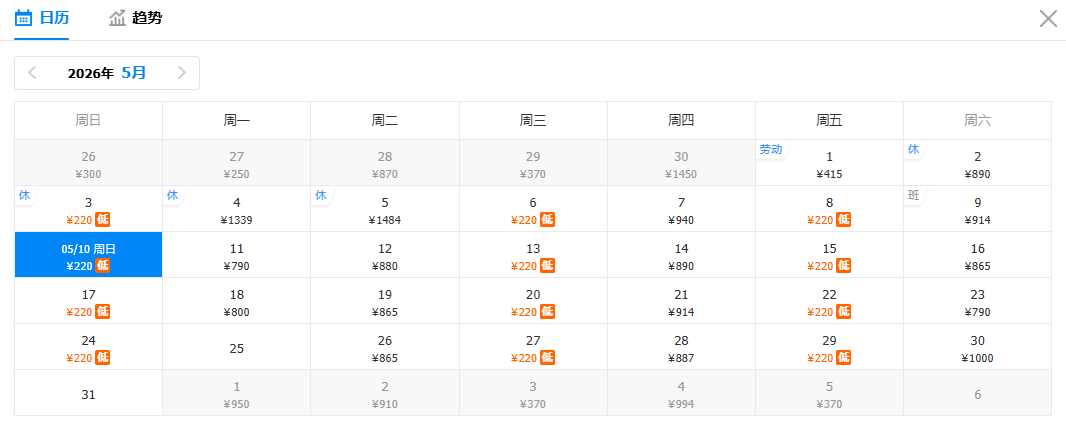Click the orange 低 badge on May 6

tap(548, 220)
